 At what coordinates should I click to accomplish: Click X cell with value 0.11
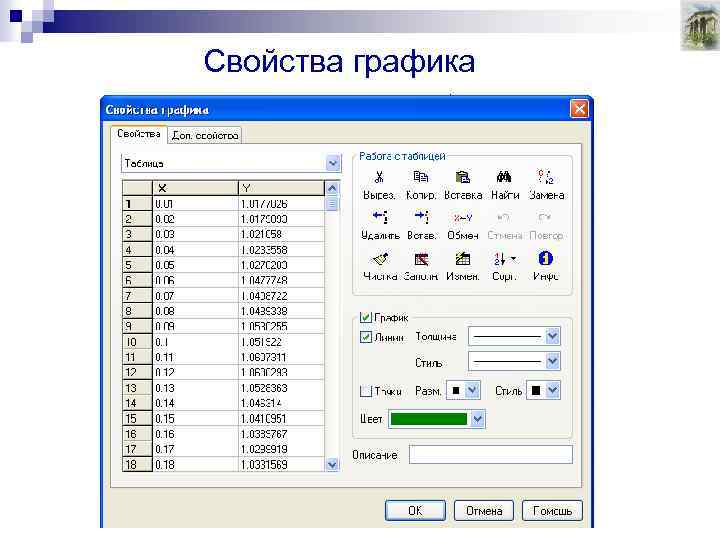195,357
